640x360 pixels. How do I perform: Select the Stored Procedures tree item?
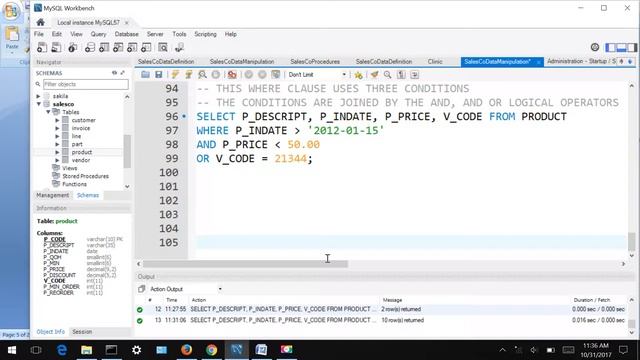pos(85,176)
